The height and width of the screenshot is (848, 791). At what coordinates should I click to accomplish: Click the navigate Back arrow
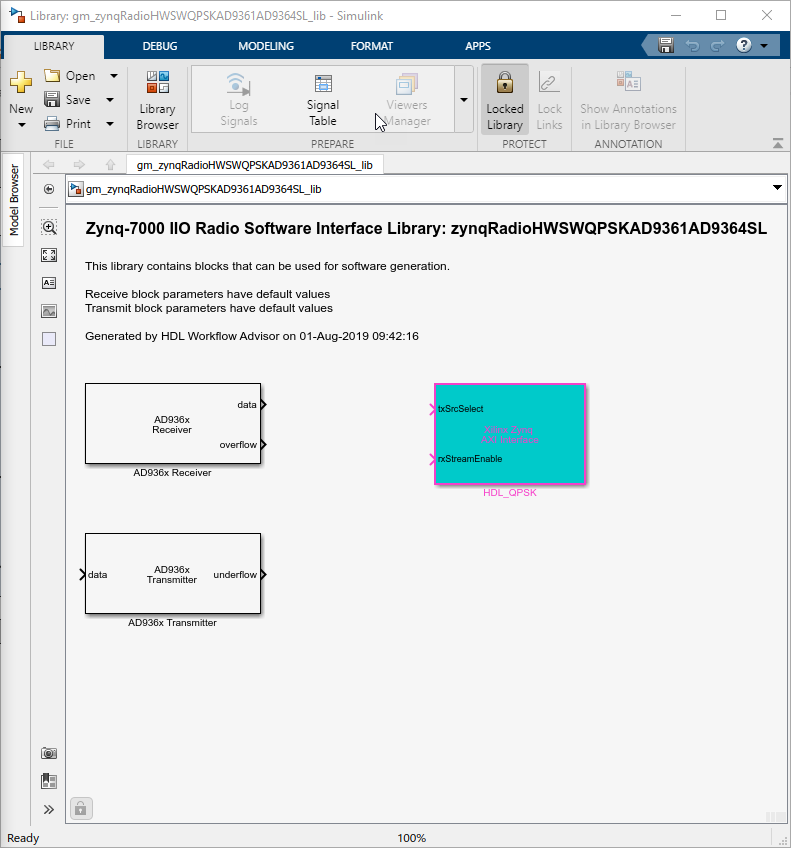coord(49,164)
